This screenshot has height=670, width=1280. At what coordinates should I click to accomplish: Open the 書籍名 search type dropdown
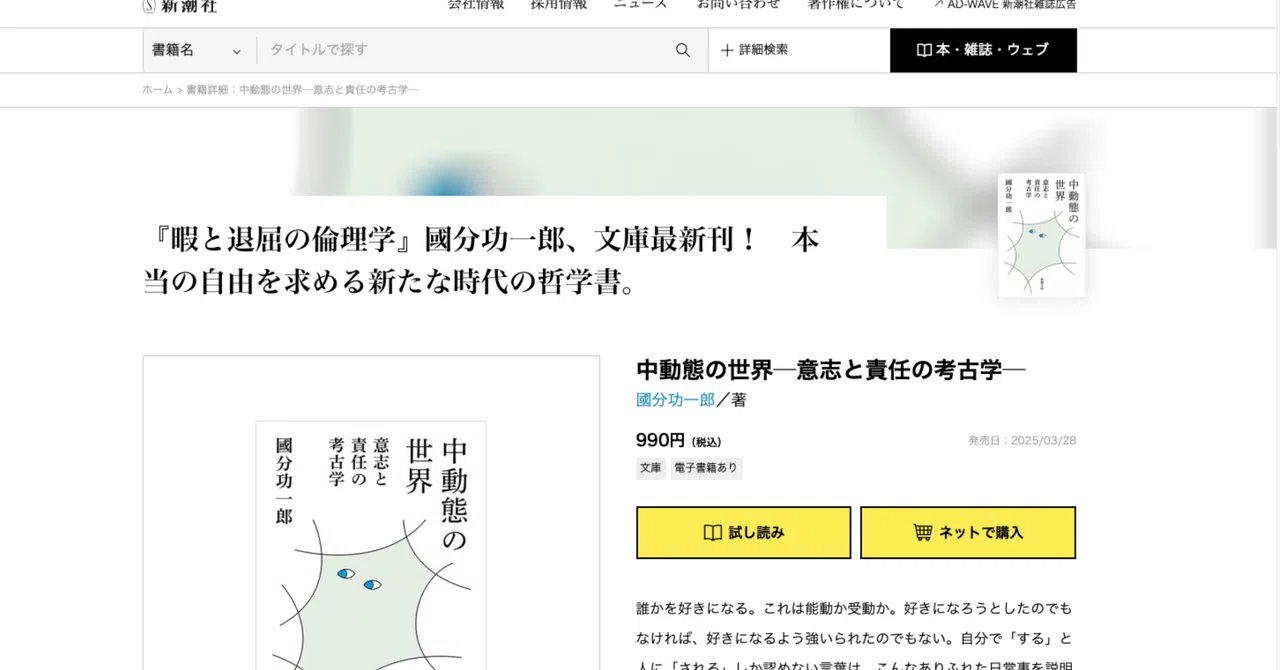pos(199,50)
